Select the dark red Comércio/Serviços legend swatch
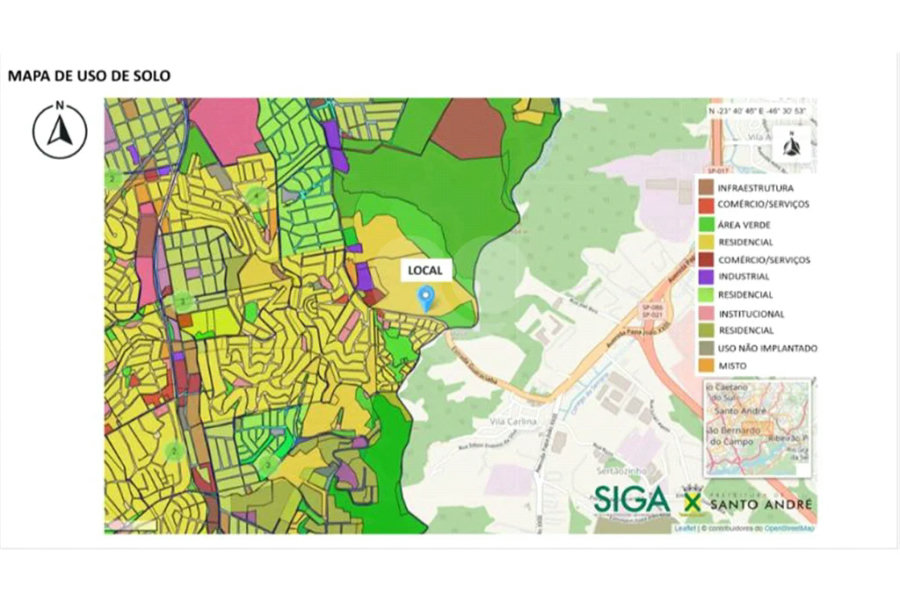 tap(706, 260)
